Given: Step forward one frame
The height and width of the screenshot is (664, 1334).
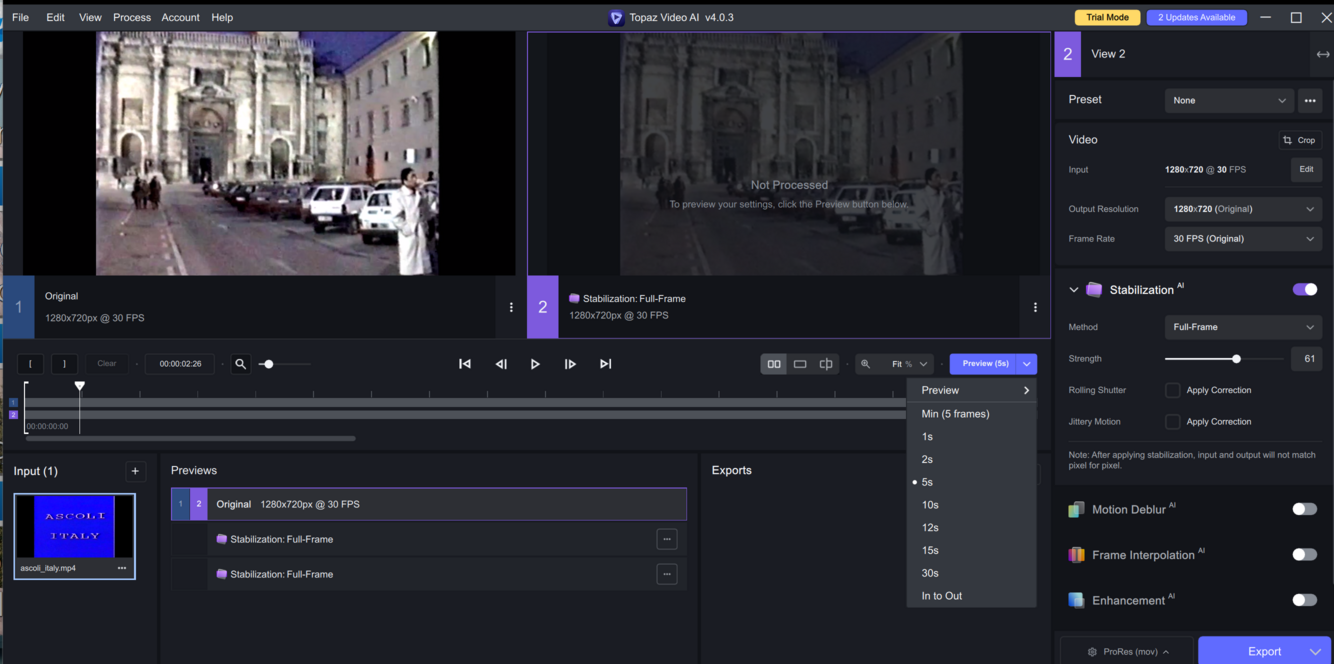Looking at the screenshot, I should click(x=570, y=364).
